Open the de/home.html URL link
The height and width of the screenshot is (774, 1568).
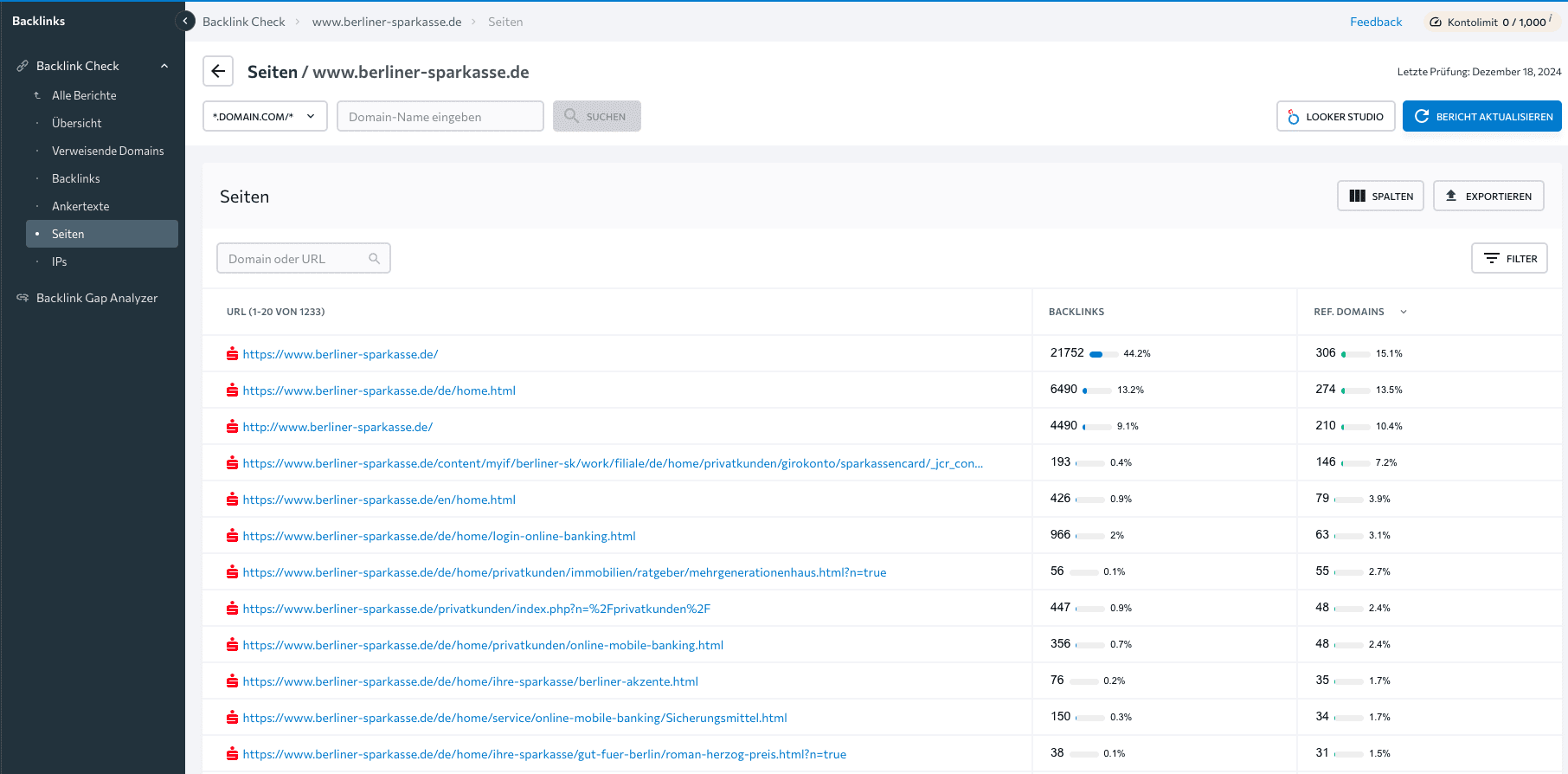tap(379, 390)
